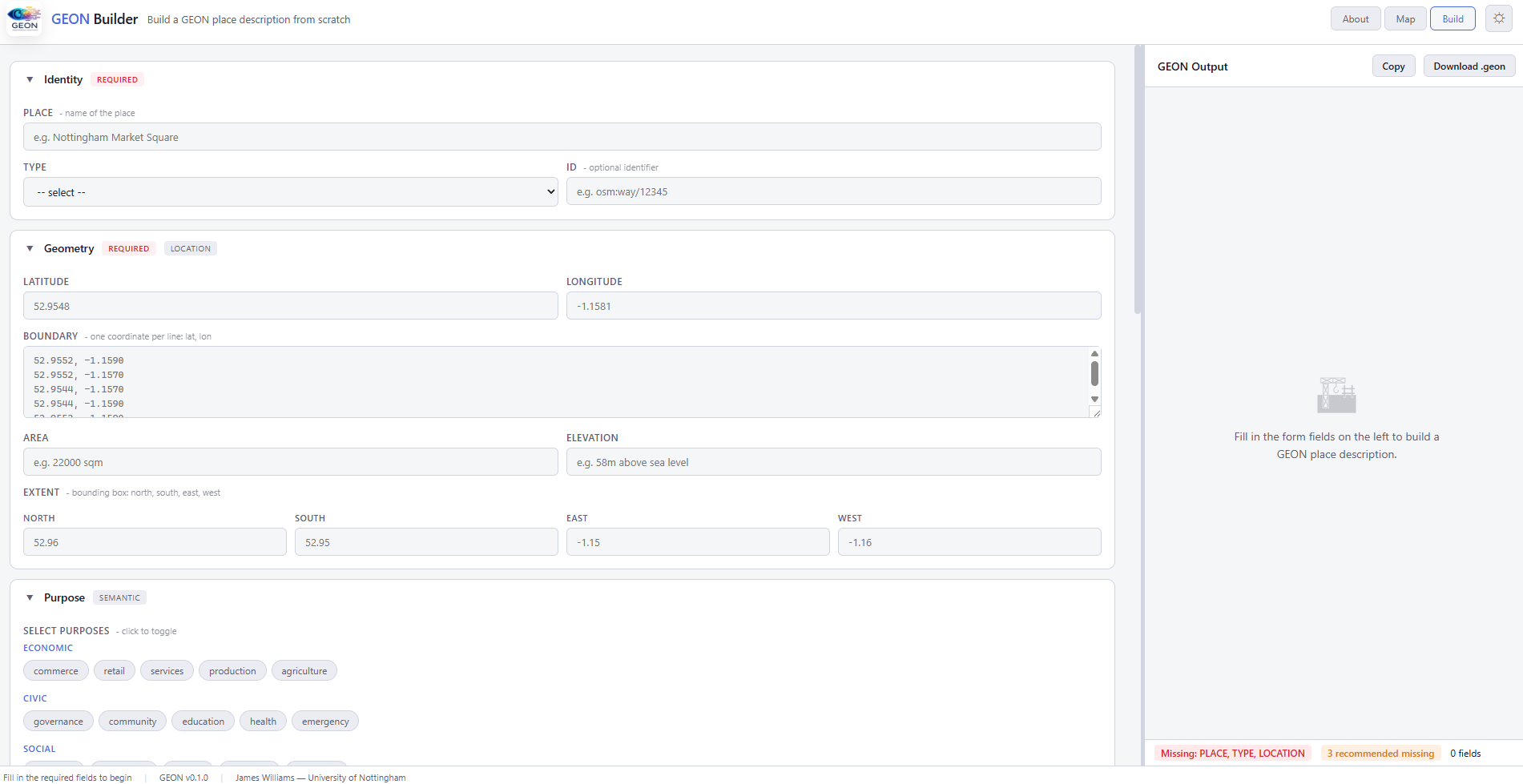This screenshot has width=1523, height=784.
Task: Collapse the Geometry section triangle
Action: (30, 248)
